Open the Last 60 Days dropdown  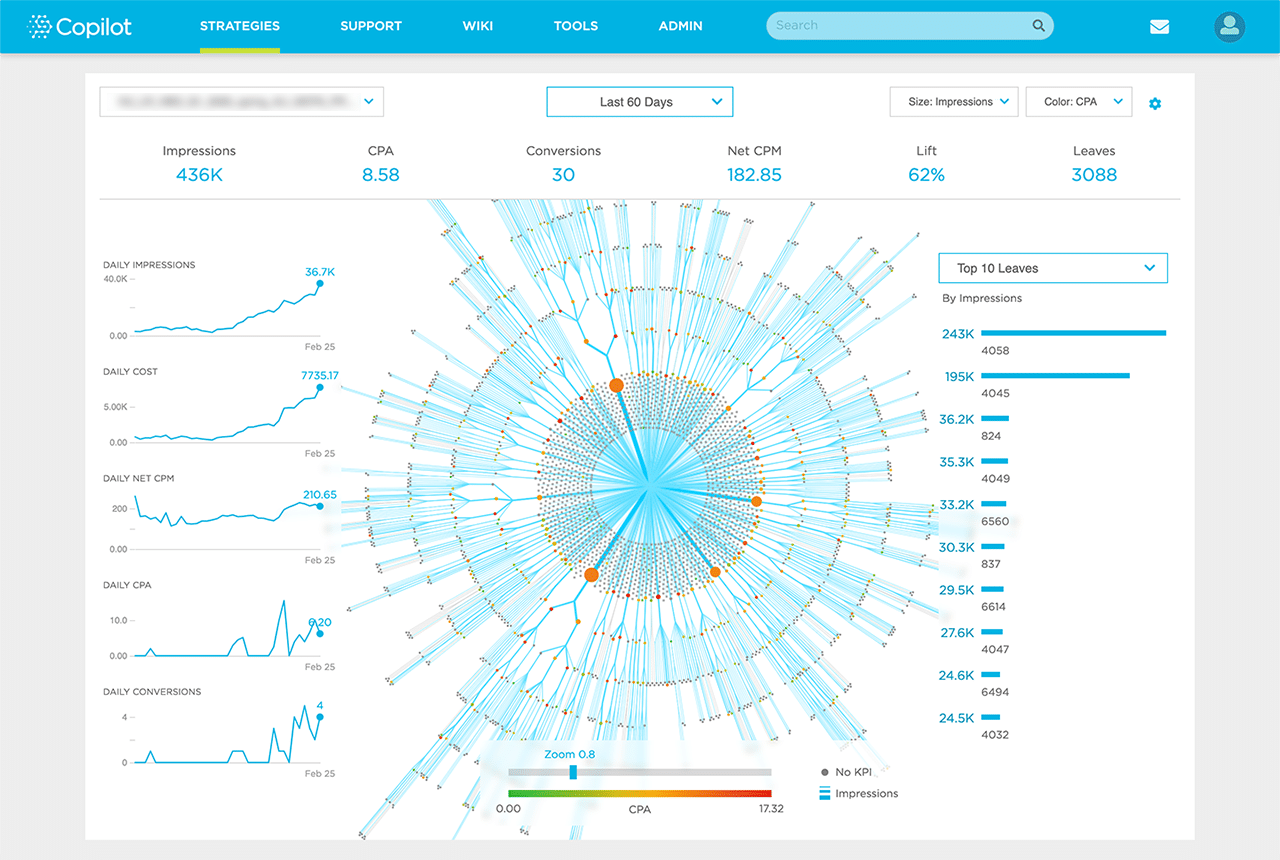point(640,102)
